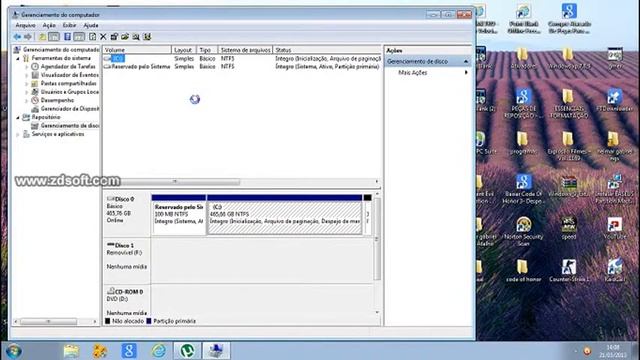Click the Reservado pelo Sistema 100 MB partition block
This screenshot has height=360, width=640.
[178, 215]
